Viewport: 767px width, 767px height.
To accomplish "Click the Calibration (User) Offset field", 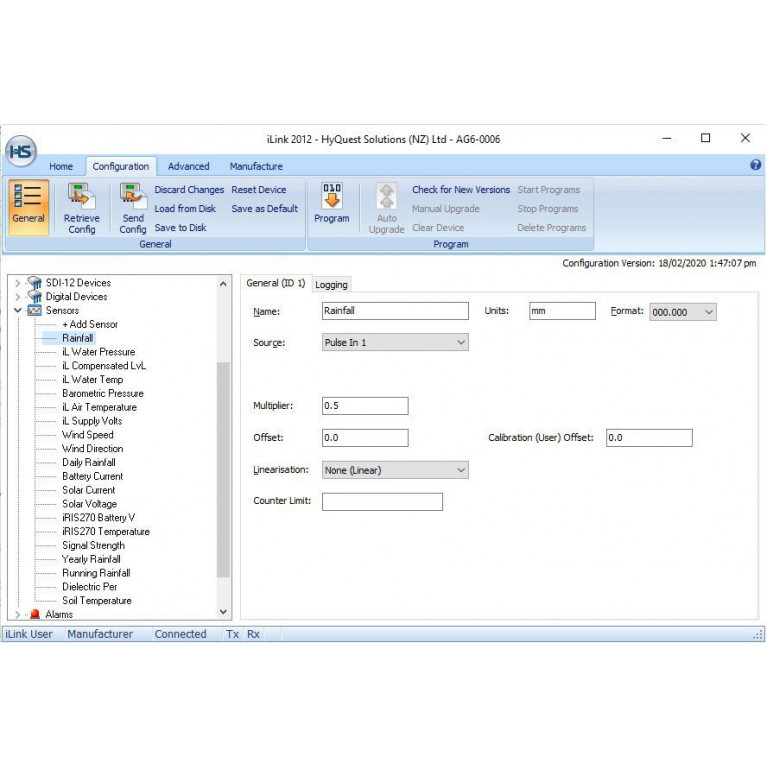I will 649,437.
